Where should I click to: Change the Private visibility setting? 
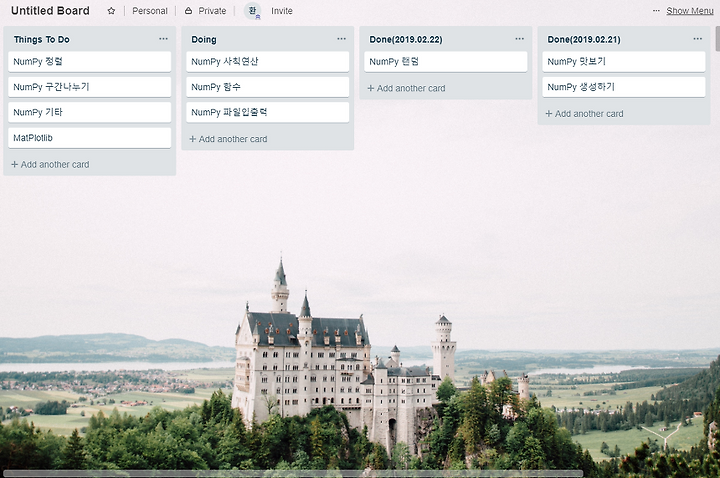(x=212, y=11)
